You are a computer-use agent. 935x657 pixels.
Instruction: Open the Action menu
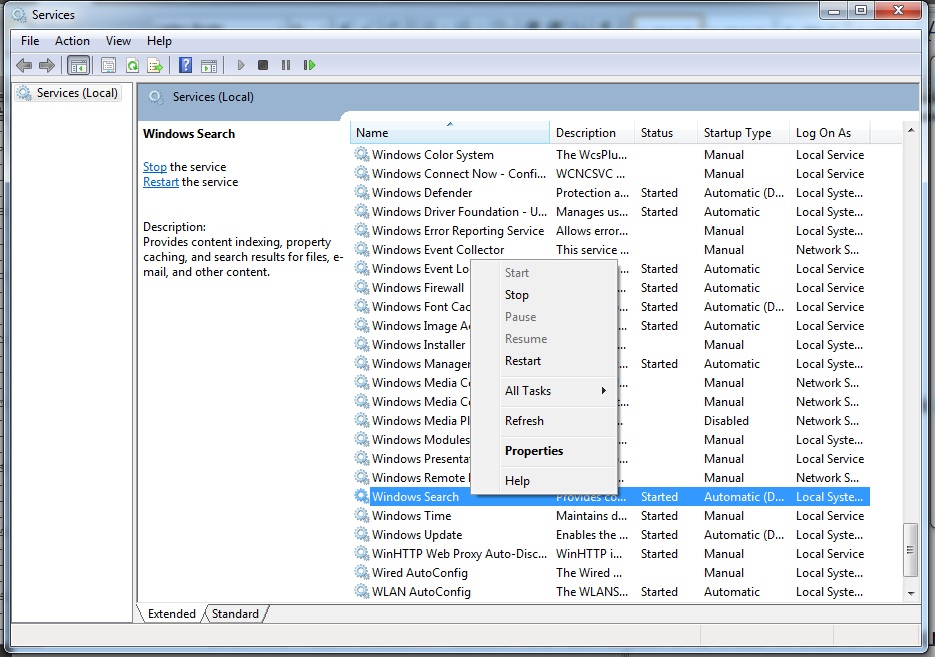71,40
